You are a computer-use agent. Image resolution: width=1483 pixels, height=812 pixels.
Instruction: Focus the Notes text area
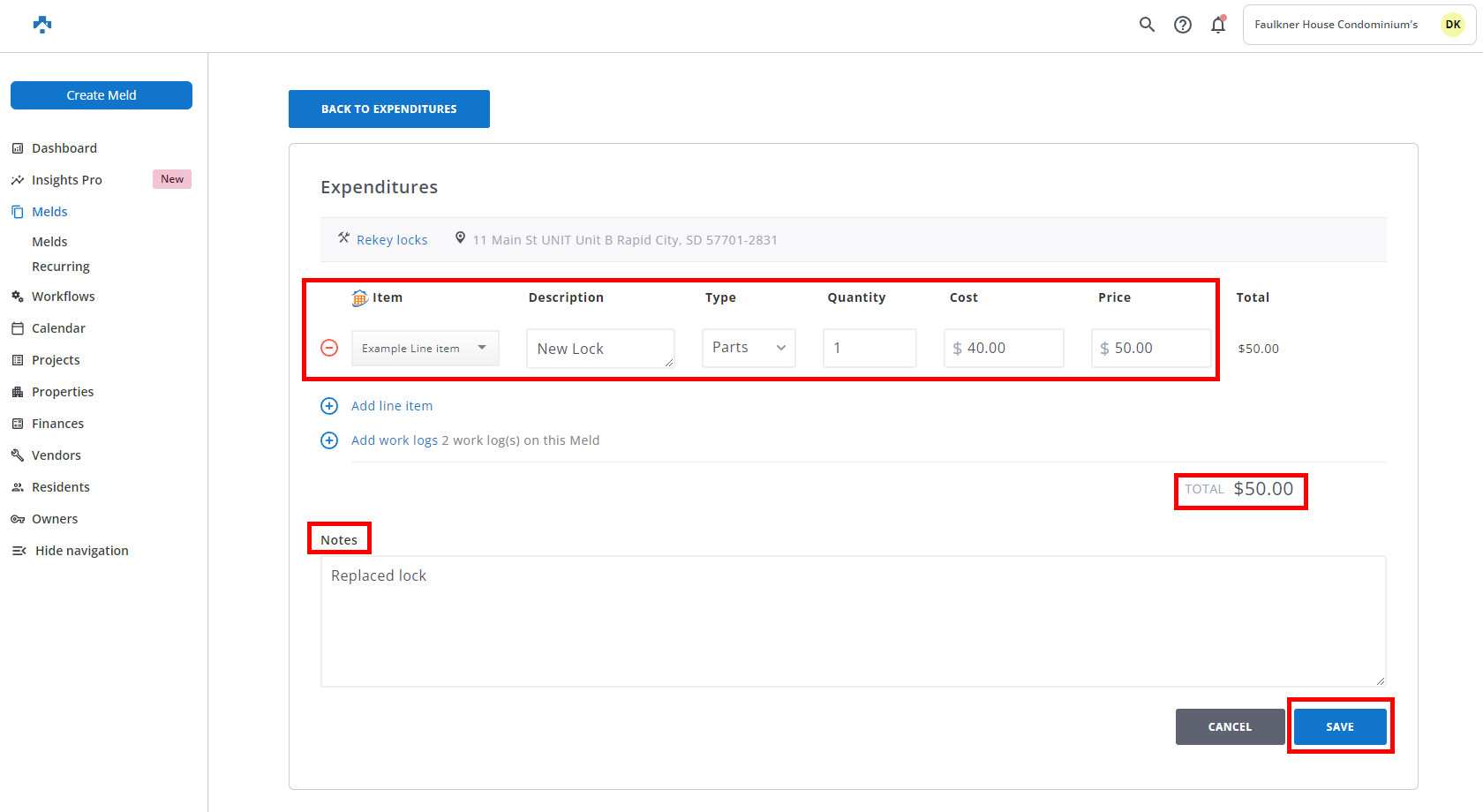point(853,620)
